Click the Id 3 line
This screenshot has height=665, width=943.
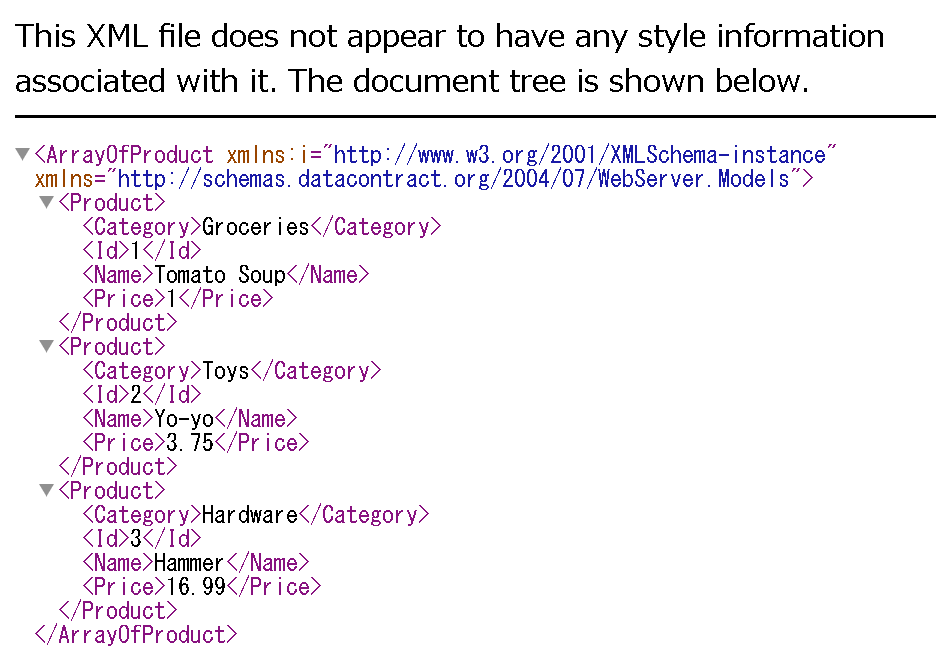click(142, 539)
